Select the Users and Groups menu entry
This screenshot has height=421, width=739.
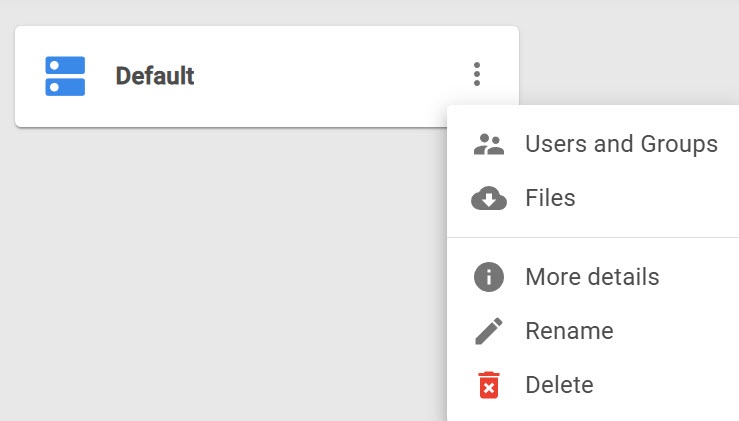pos(621,144)
